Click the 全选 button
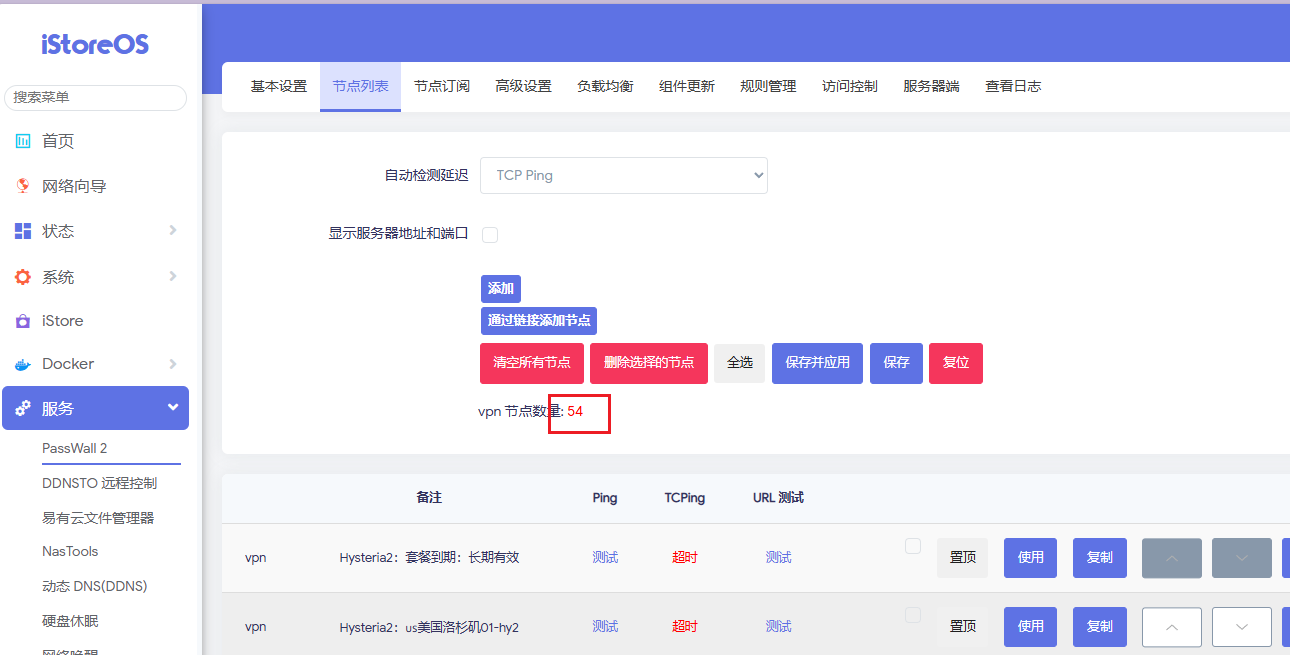1290x655 pixels. pos(740,363)
